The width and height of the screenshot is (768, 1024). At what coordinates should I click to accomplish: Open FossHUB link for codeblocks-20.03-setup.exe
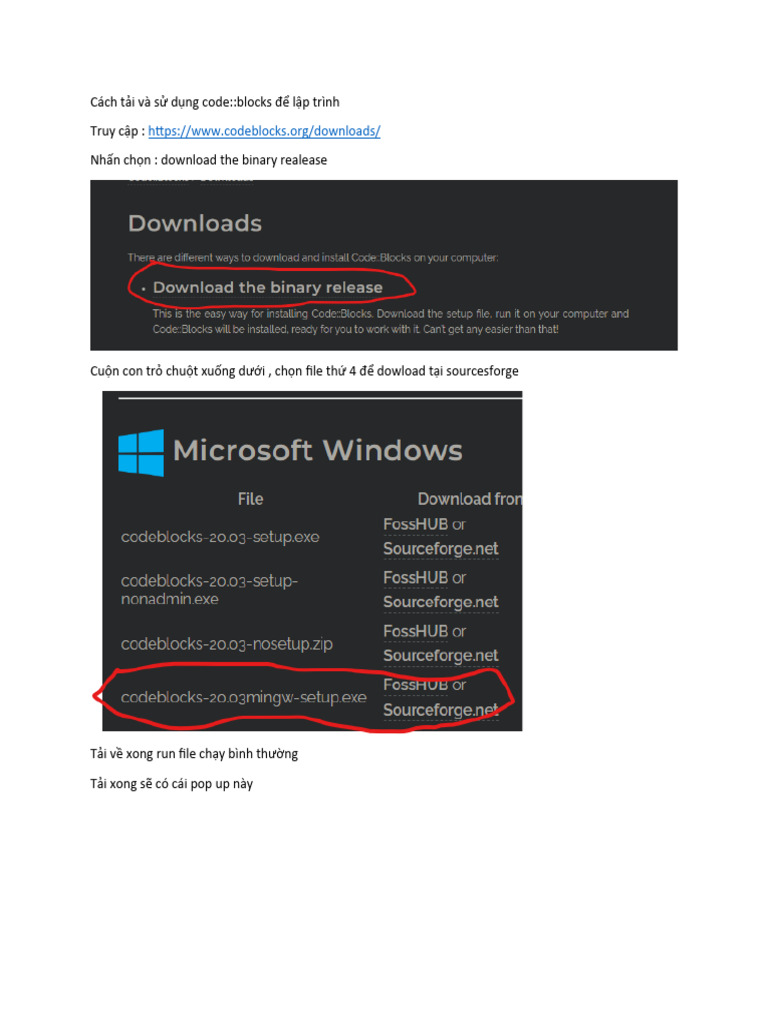[415, 524]
